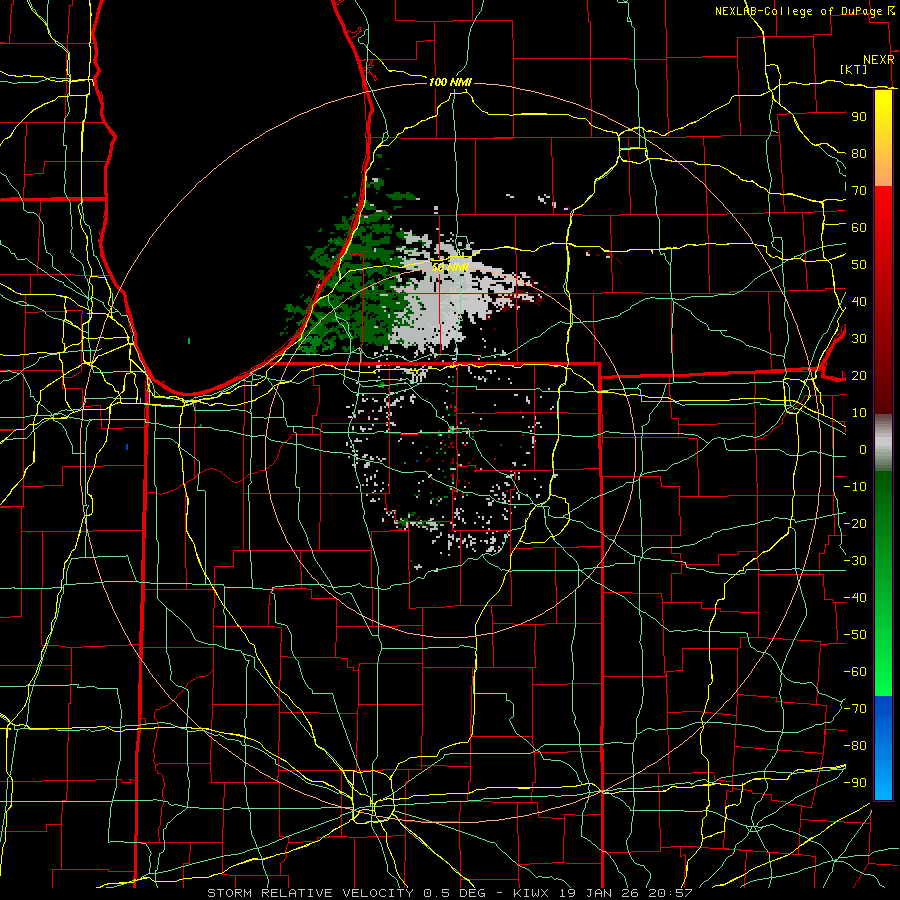Click the Storm Relative Velocity caption at bottom
900x900 pixels.
tap(450, 893)
